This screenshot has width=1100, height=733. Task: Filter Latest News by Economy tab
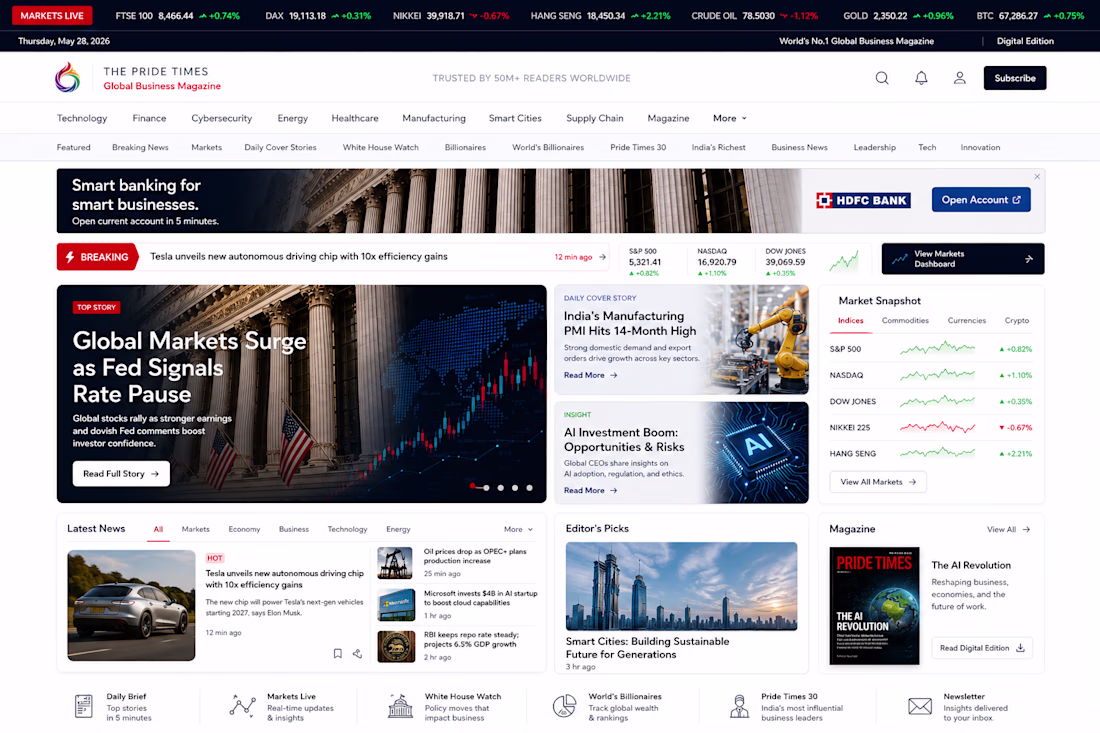(x=244, y=530)
